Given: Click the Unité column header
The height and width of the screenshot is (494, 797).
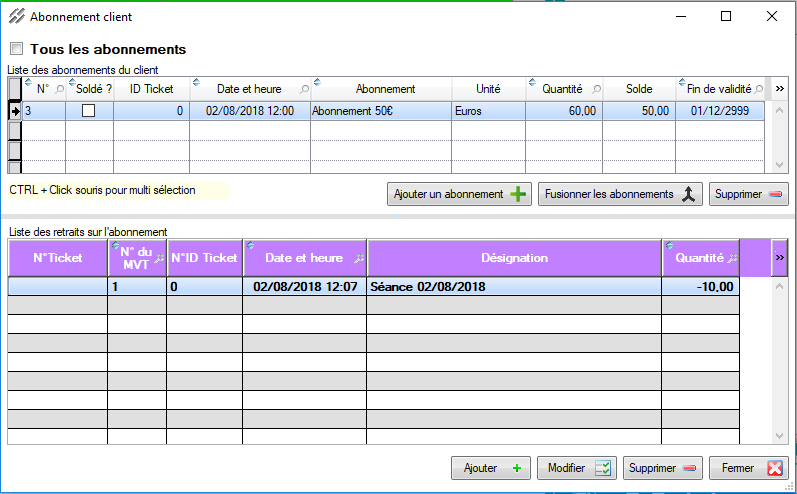Looking at the screenshot, I should click(488, 89).
